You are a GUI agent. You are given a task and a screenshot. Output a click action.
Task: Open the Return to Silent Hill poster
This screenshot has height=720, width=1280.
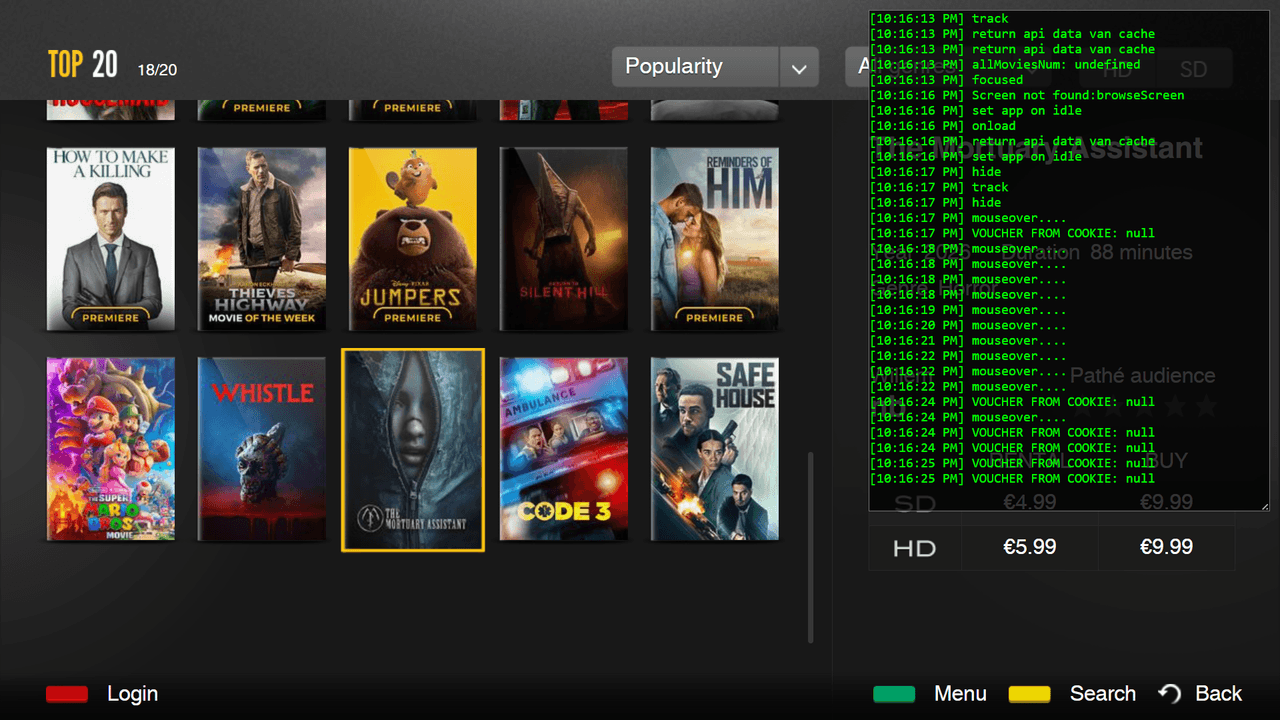pos(564,239)
